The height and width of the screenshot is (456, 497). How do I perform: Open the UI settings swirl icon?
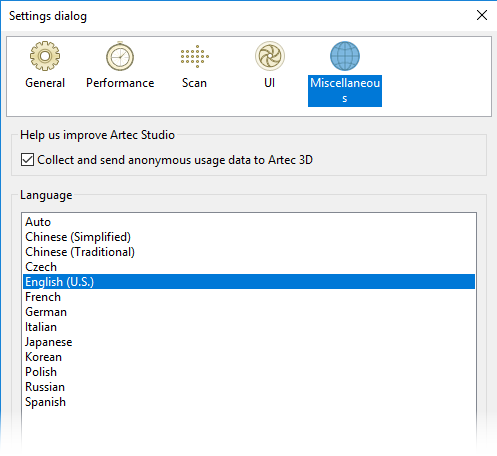coord(270,56)
